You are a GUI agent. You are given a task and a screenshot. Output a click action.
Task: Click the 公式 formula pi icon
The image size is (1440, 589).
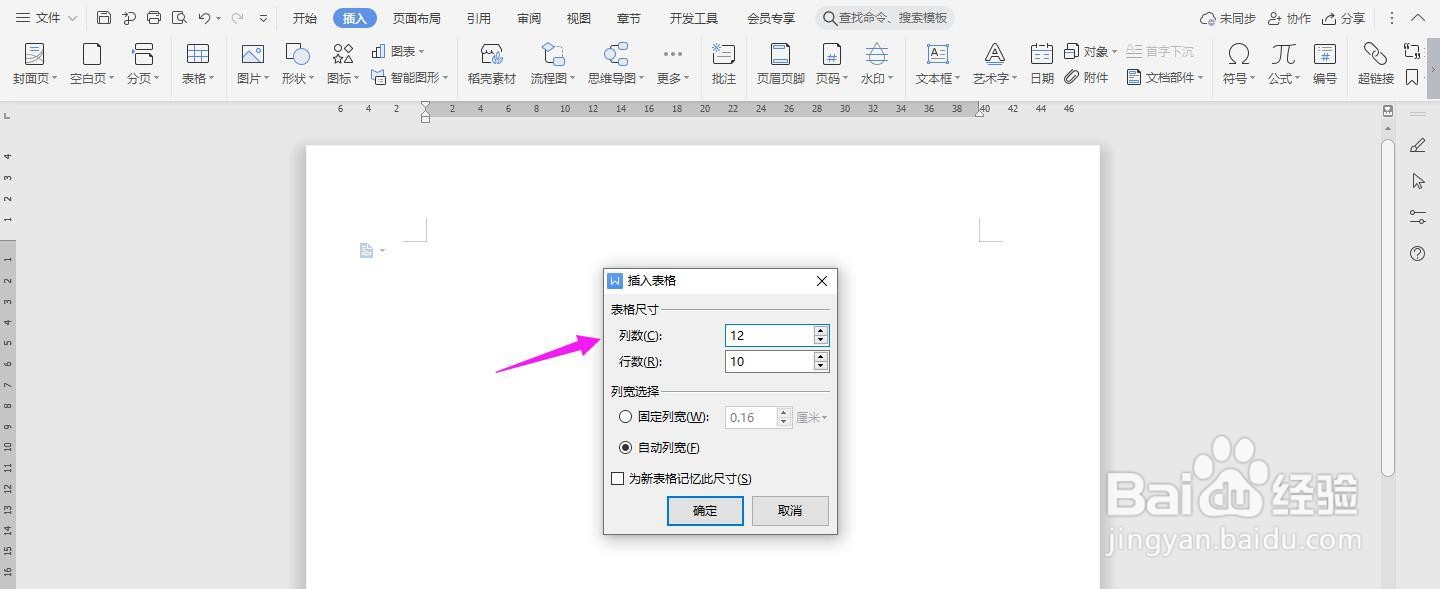click(1284, 54)
